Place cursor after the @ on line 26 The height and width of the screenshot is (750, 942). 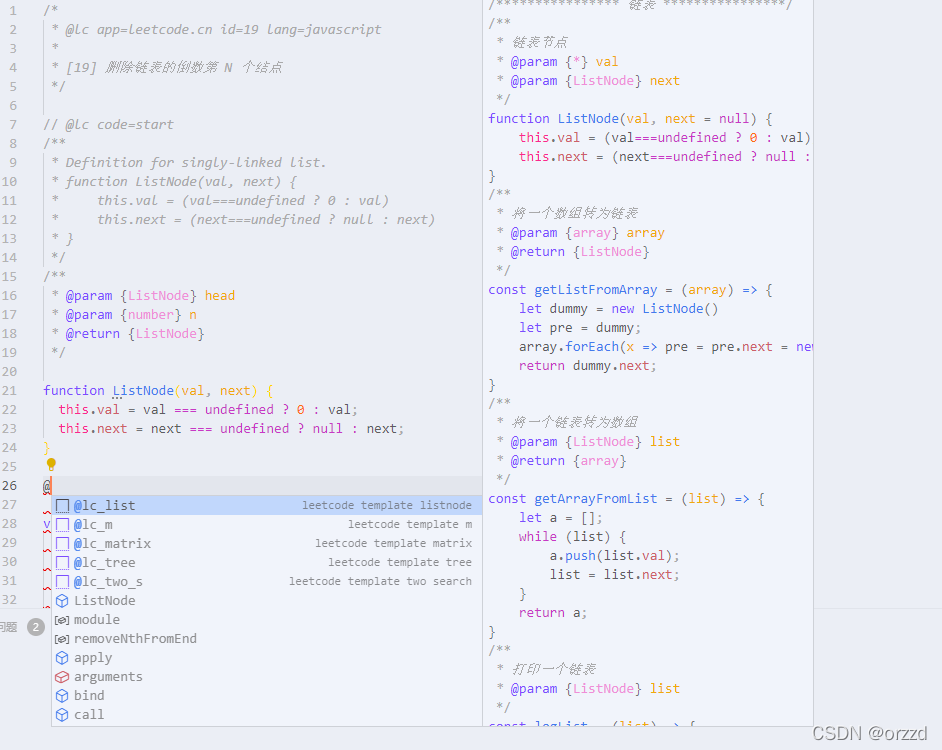(x=52, y=486)
